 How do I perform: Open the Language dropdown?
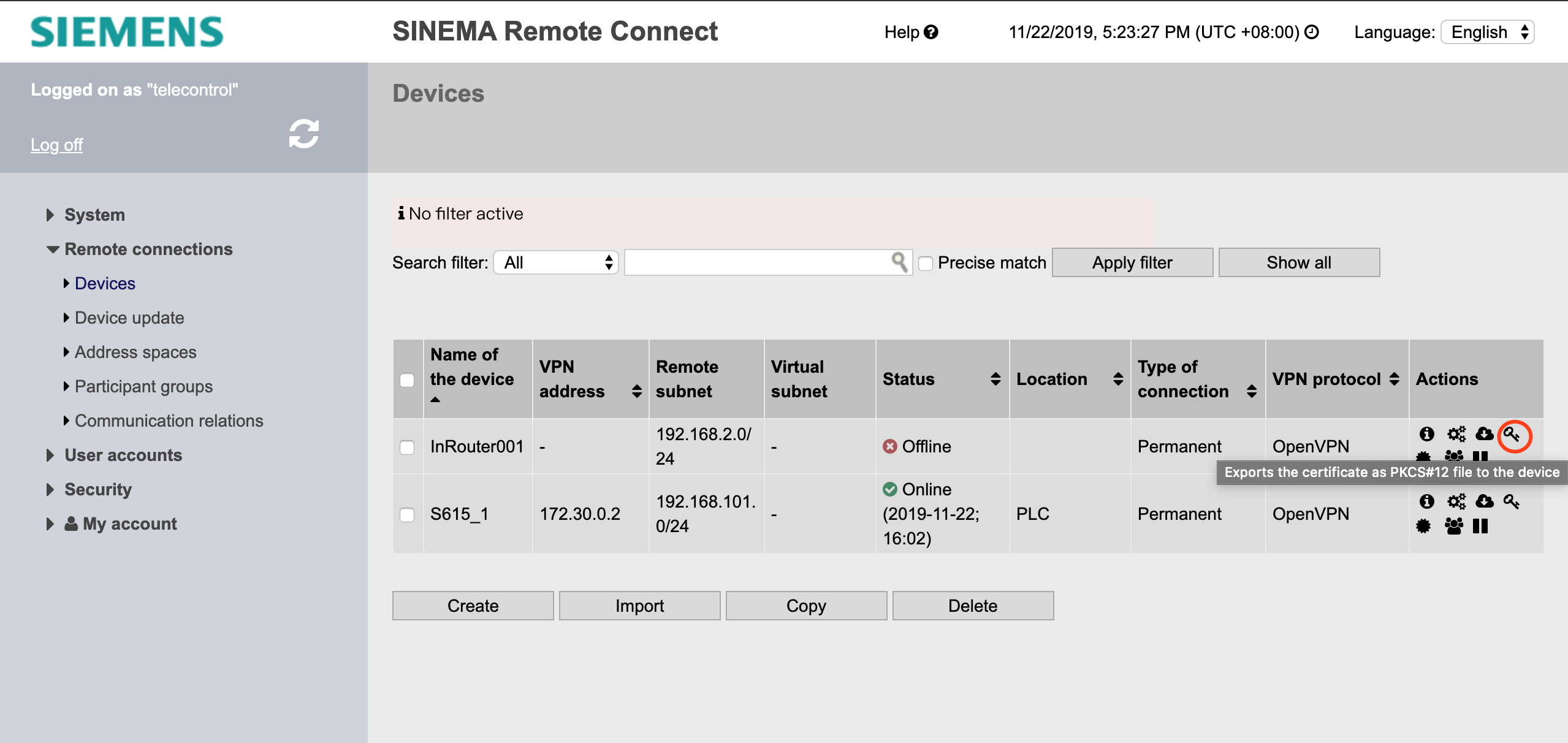pos(1488,32)
